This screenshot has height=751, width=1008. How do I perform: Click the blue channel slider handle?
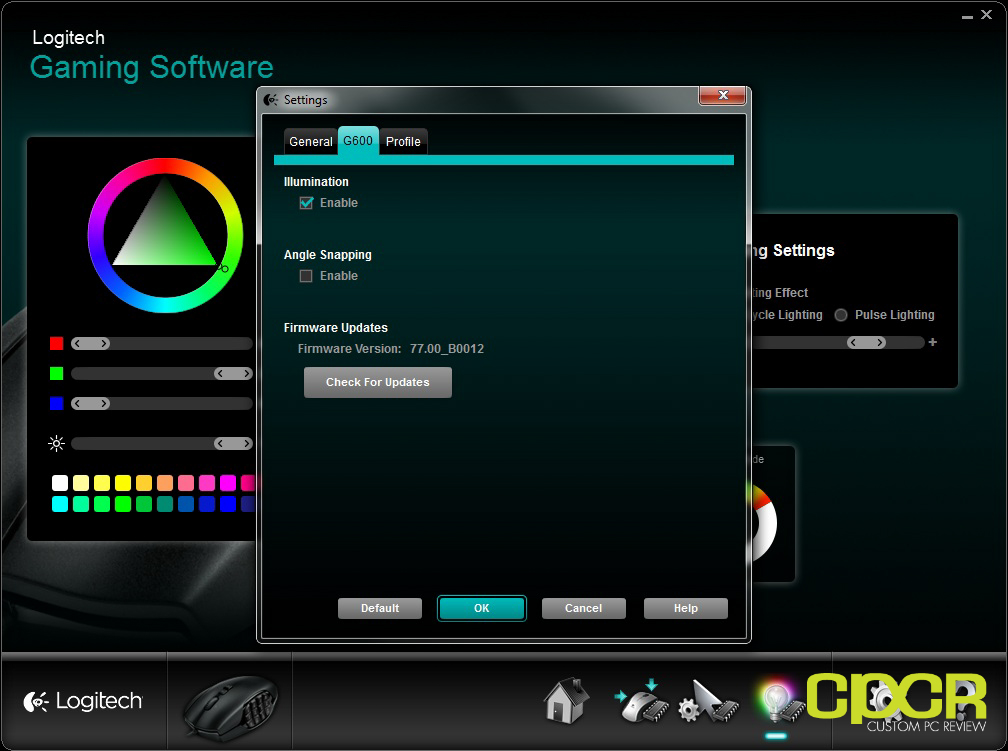(x=91, y=403)
